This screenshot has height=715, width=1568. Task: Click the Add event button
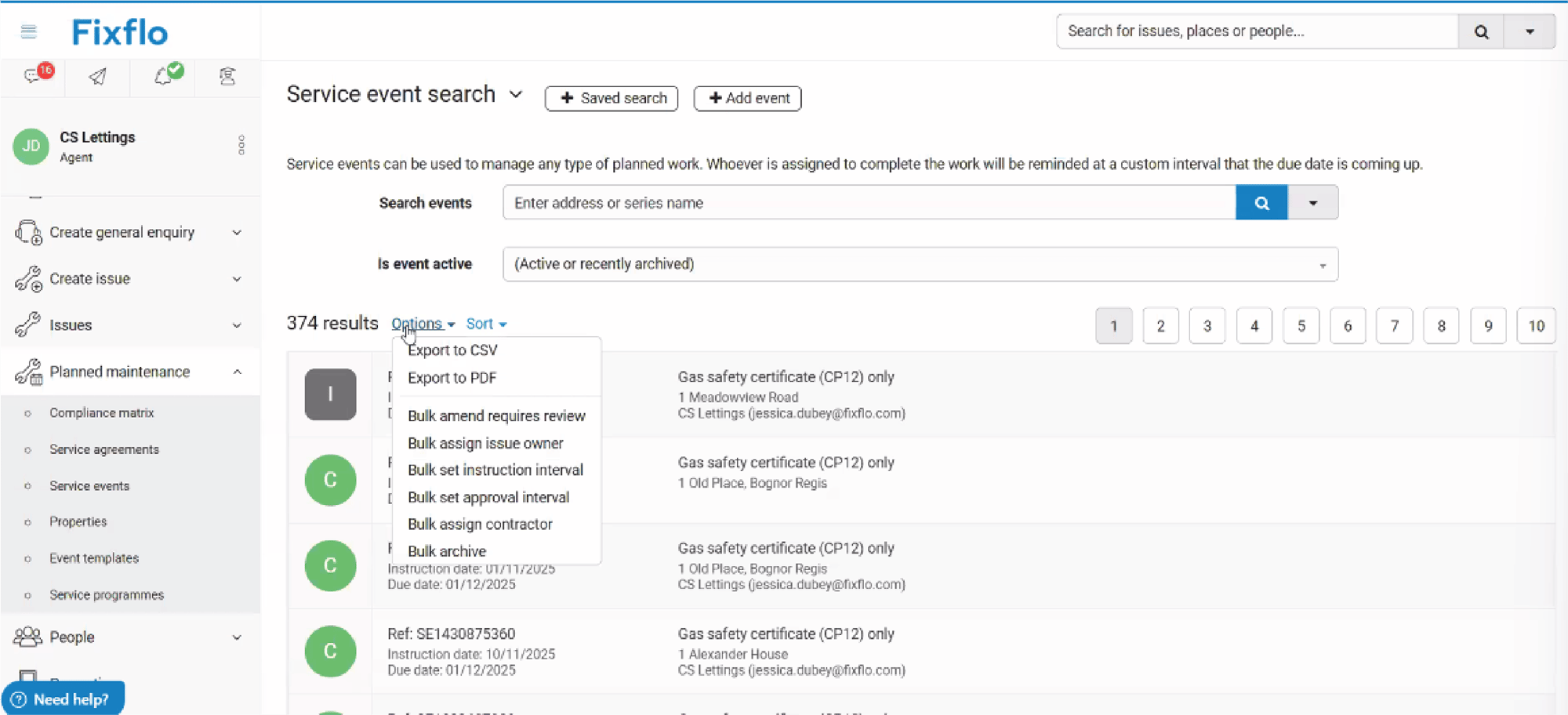click(747, 98)
